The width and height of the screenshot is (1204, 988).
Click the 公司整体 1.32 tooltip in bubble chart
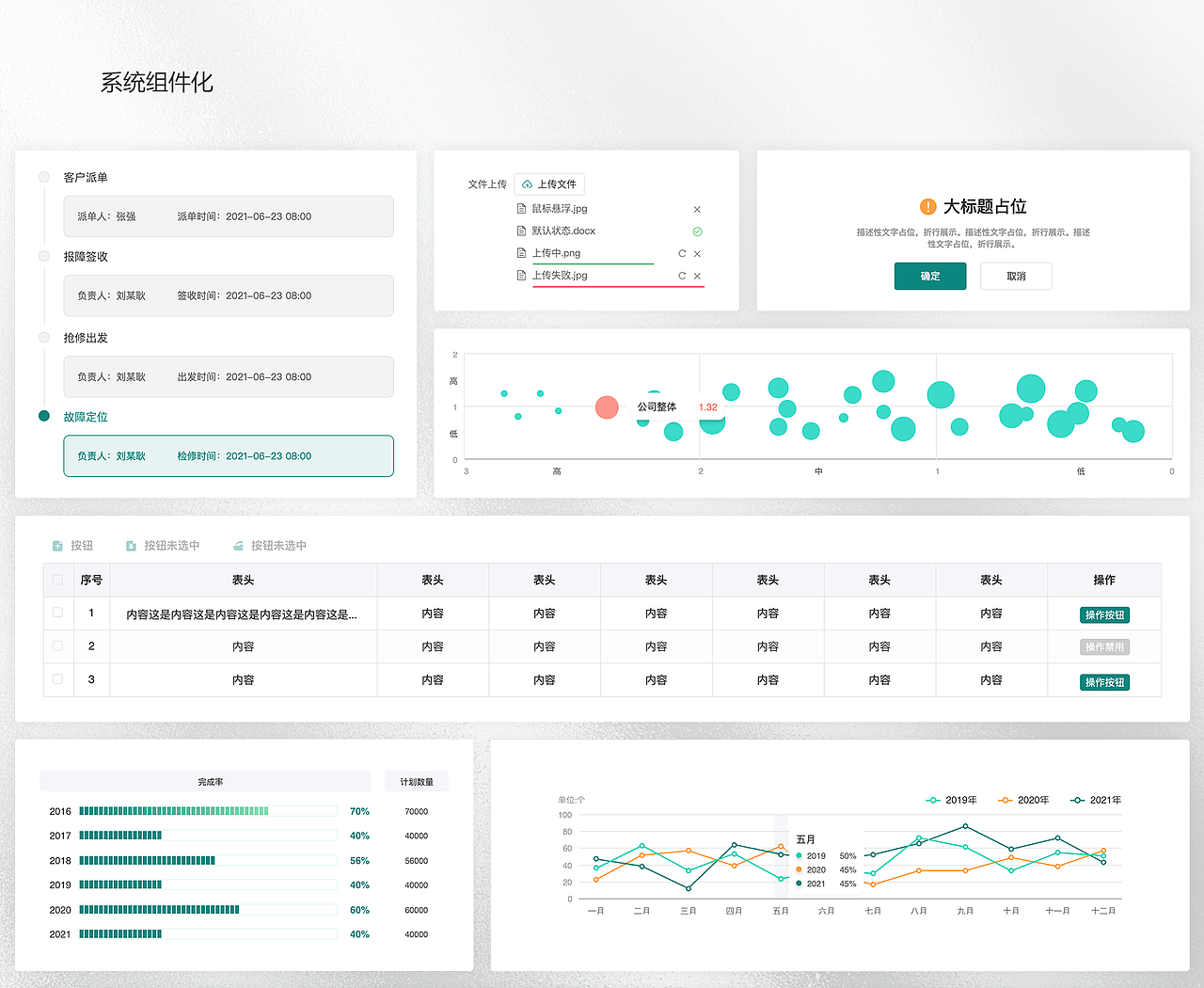click(x=677, y=407)
